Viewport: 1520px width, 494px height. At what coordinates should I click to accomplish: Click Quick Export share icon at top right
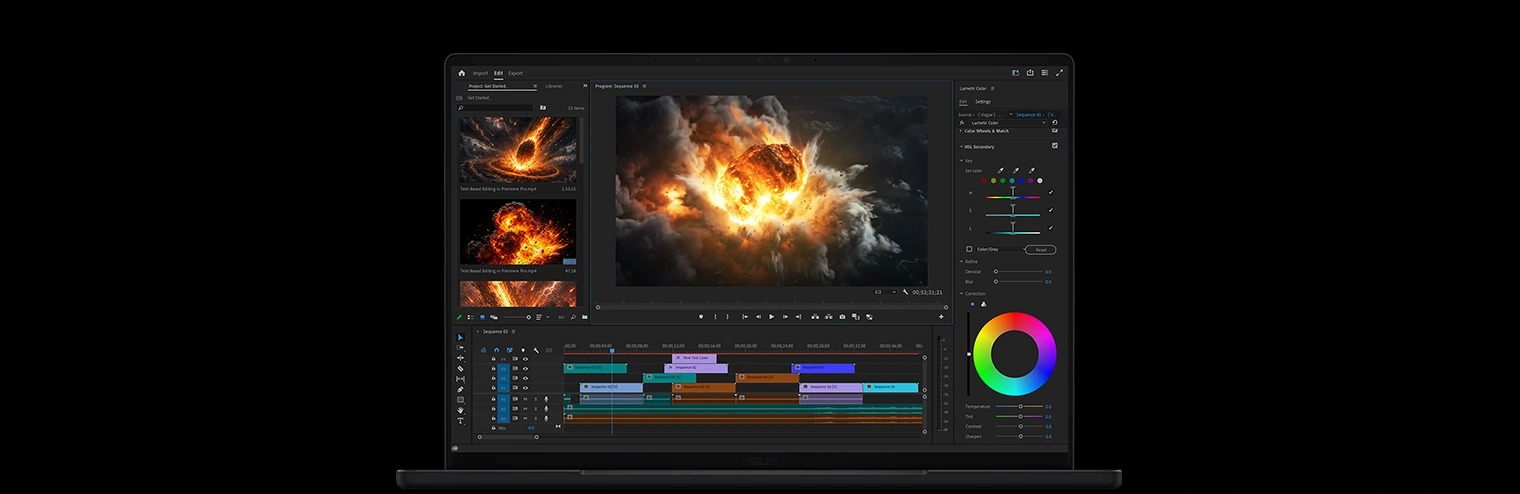coord(1030,73)
